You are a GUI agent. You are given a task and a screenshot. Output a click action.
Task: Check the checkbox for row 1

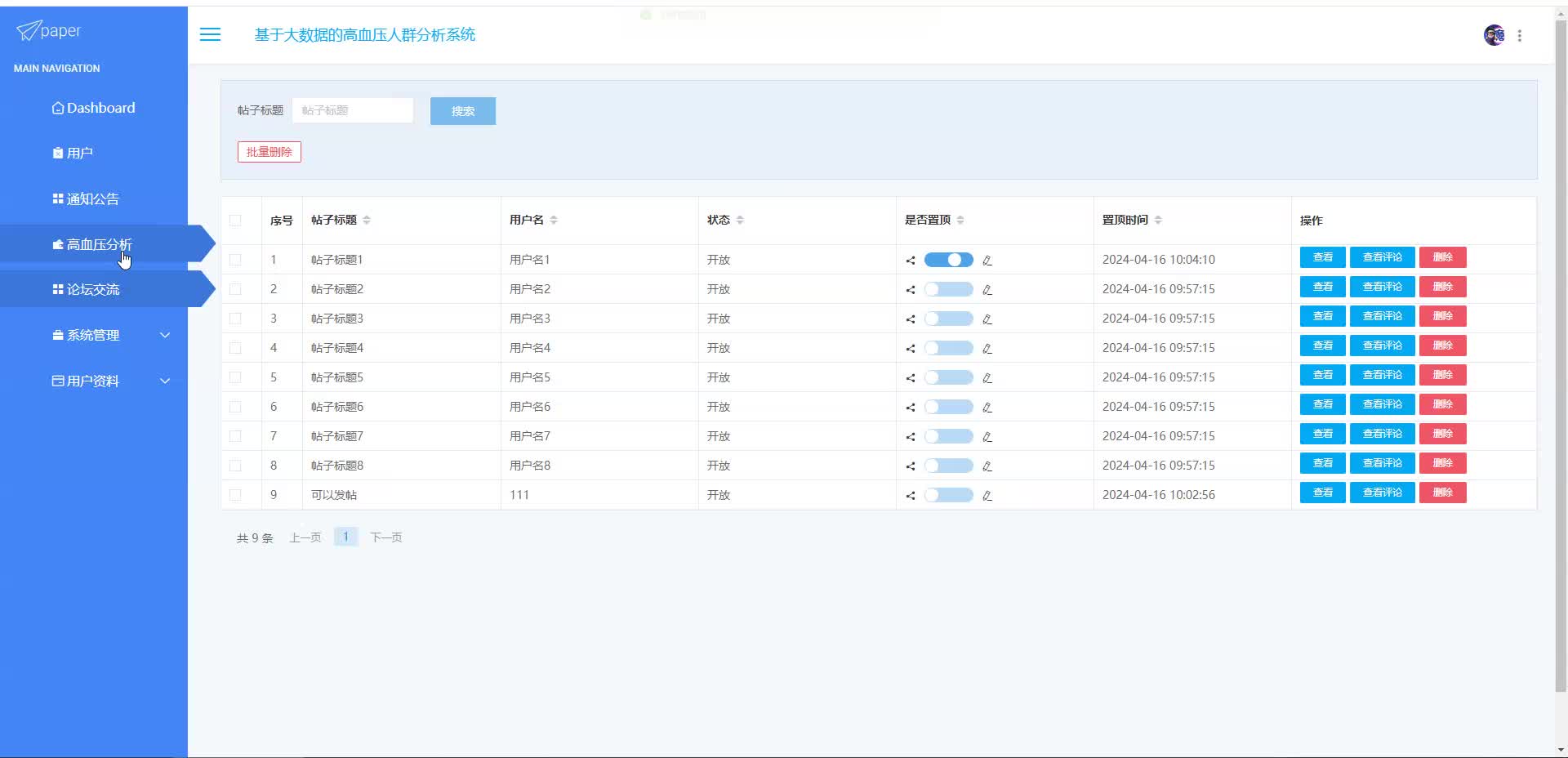tap(235, 260)
